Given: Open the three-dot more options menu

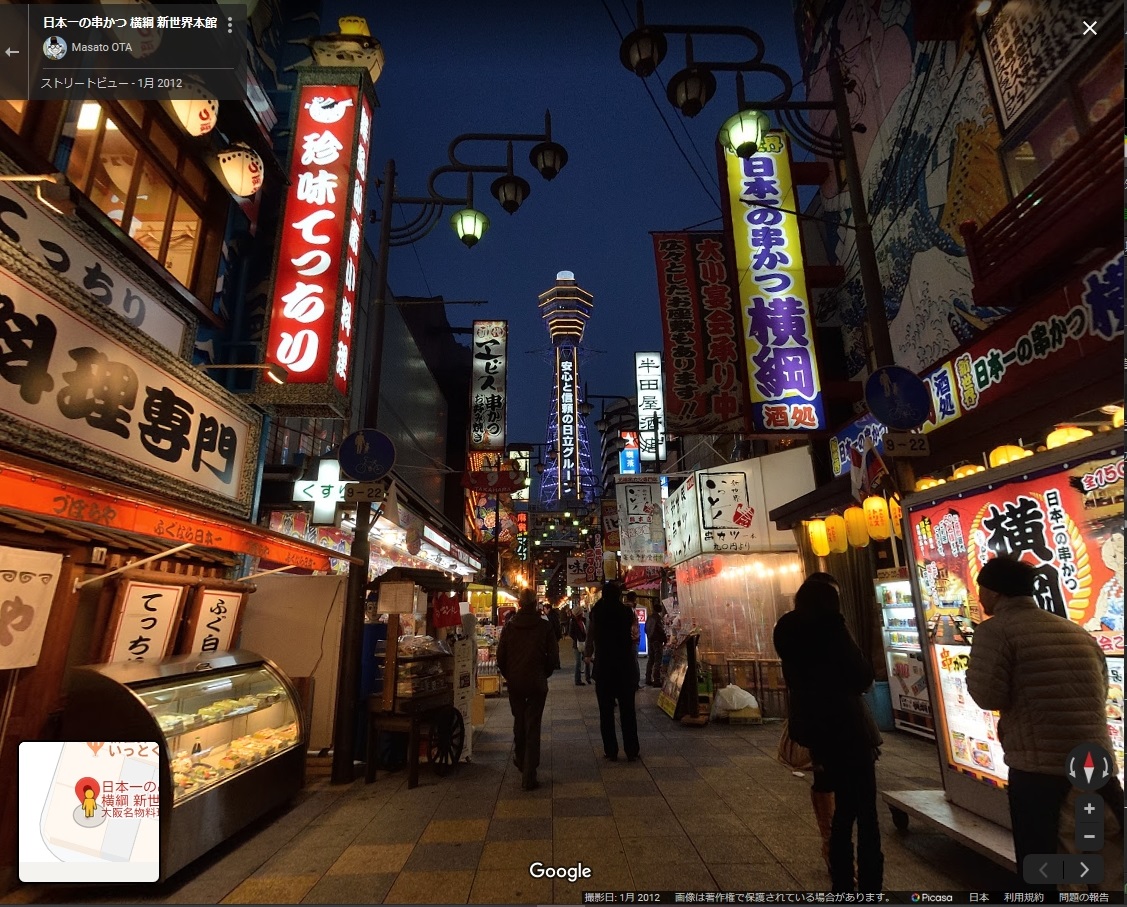Looking at the screenshot, I should [230, 25].
